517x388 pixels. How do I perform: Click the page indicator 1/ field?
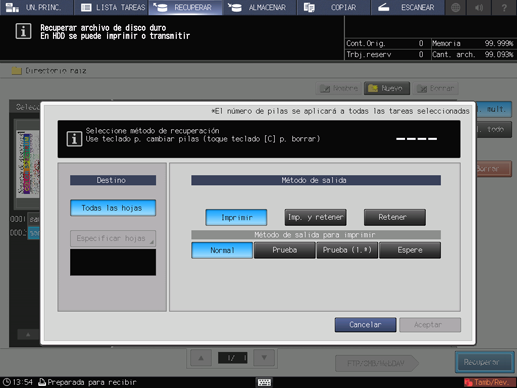pyautogui.click(x=233, y=358)
